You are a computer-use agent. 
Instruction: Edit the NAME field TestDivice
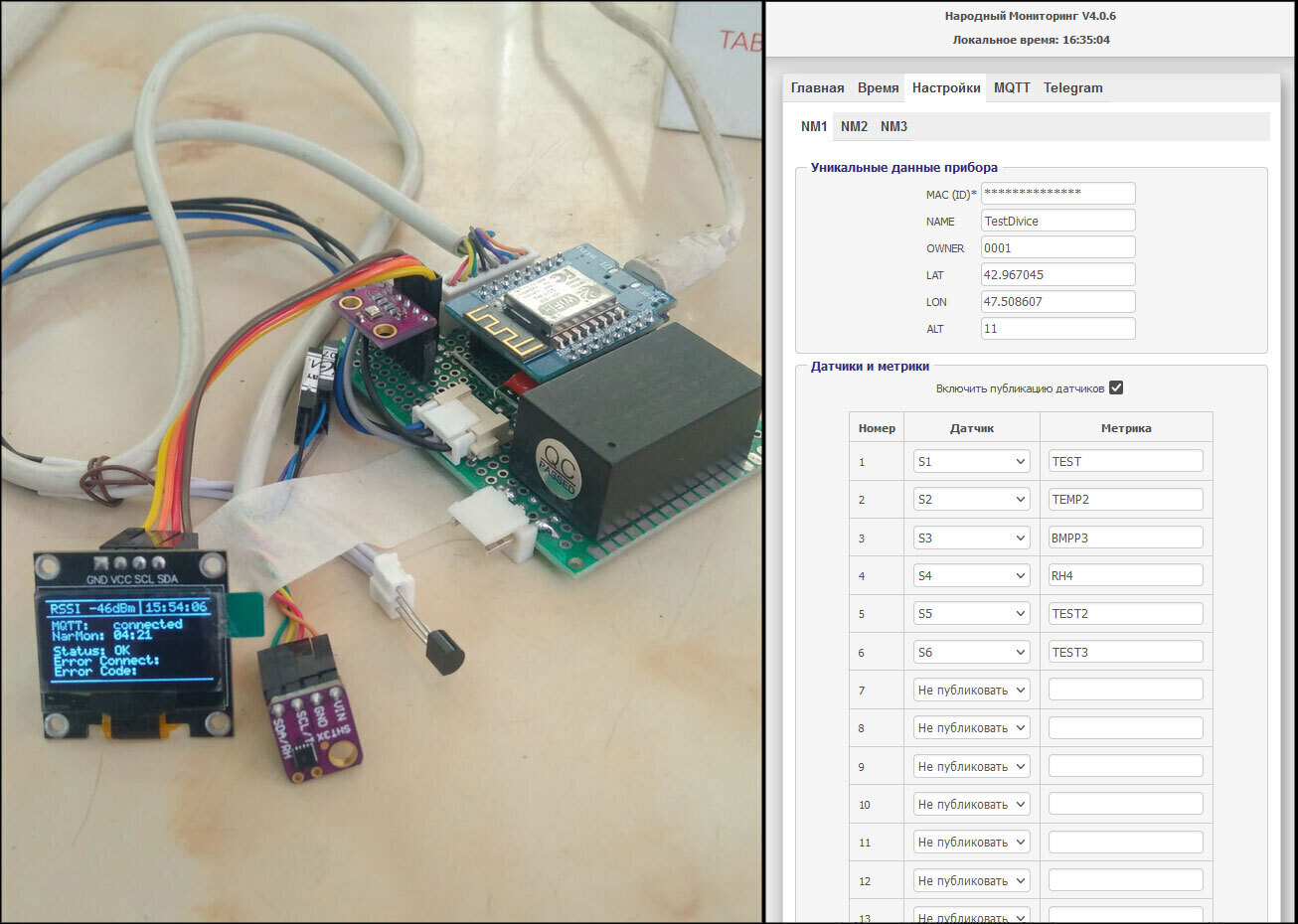coord(1057,221)
